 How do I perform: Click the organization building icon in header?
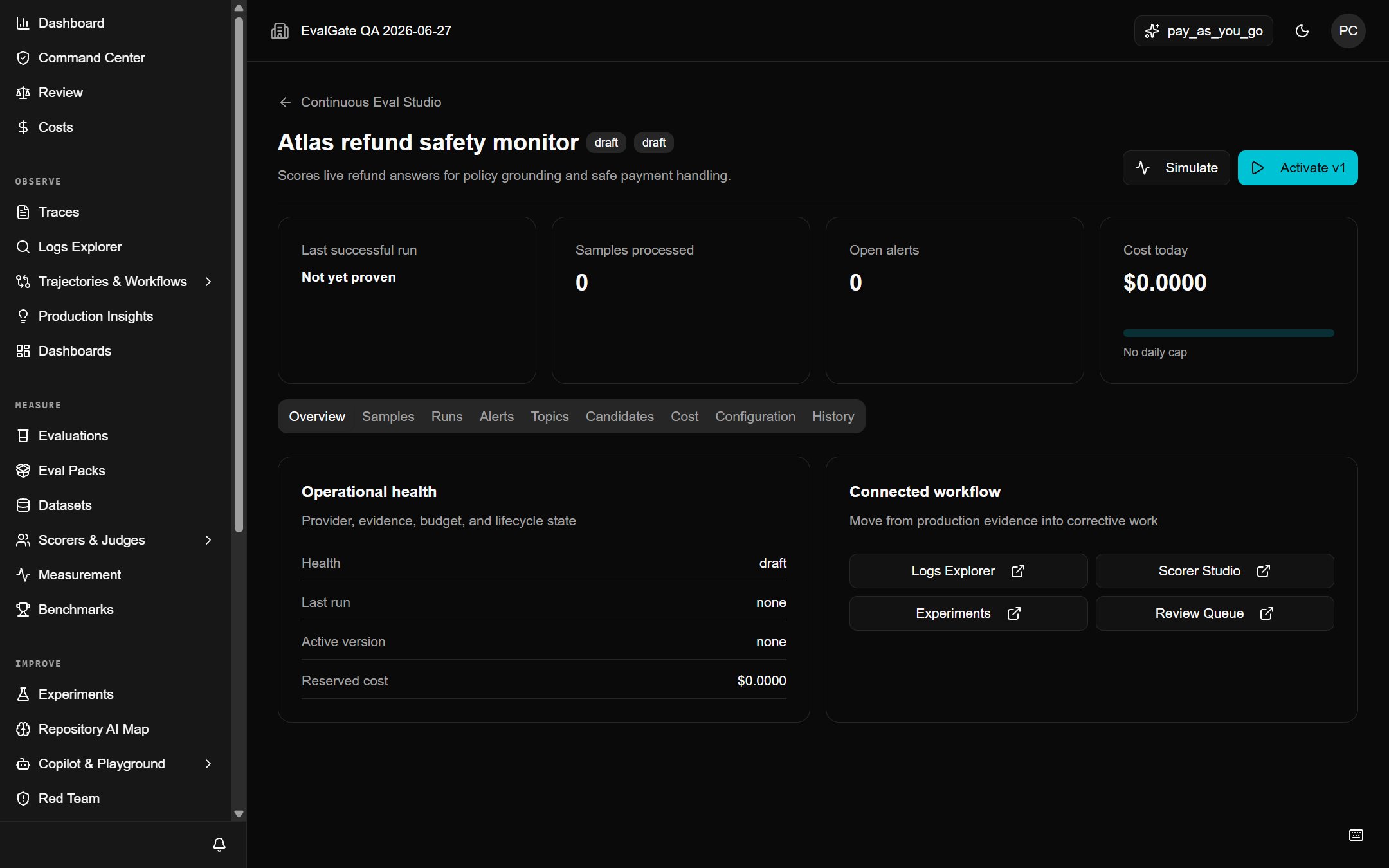click(280, 31)
